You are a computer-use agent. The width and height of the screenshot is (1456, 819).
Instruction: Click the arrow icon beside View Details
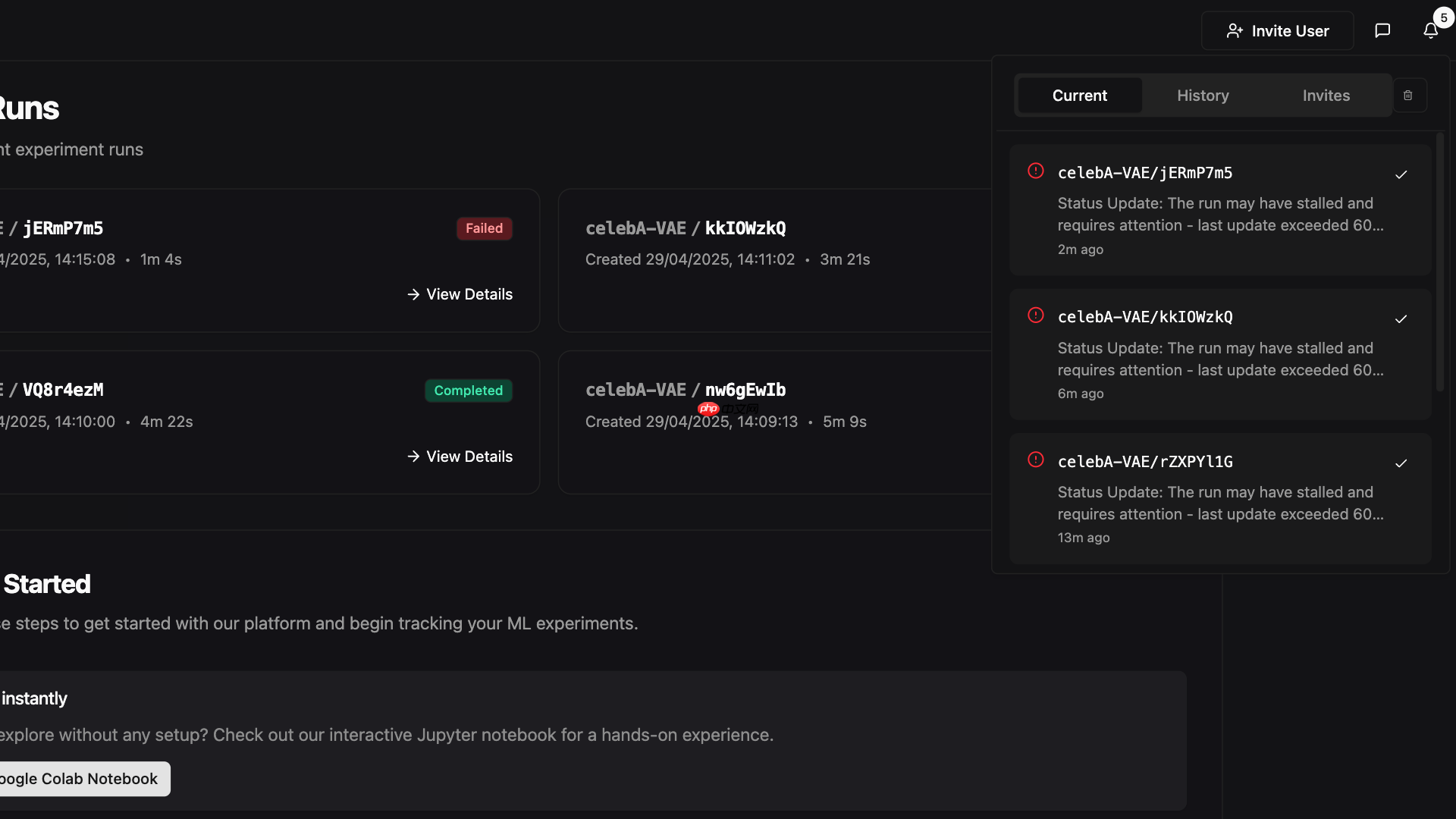[414, 294]
